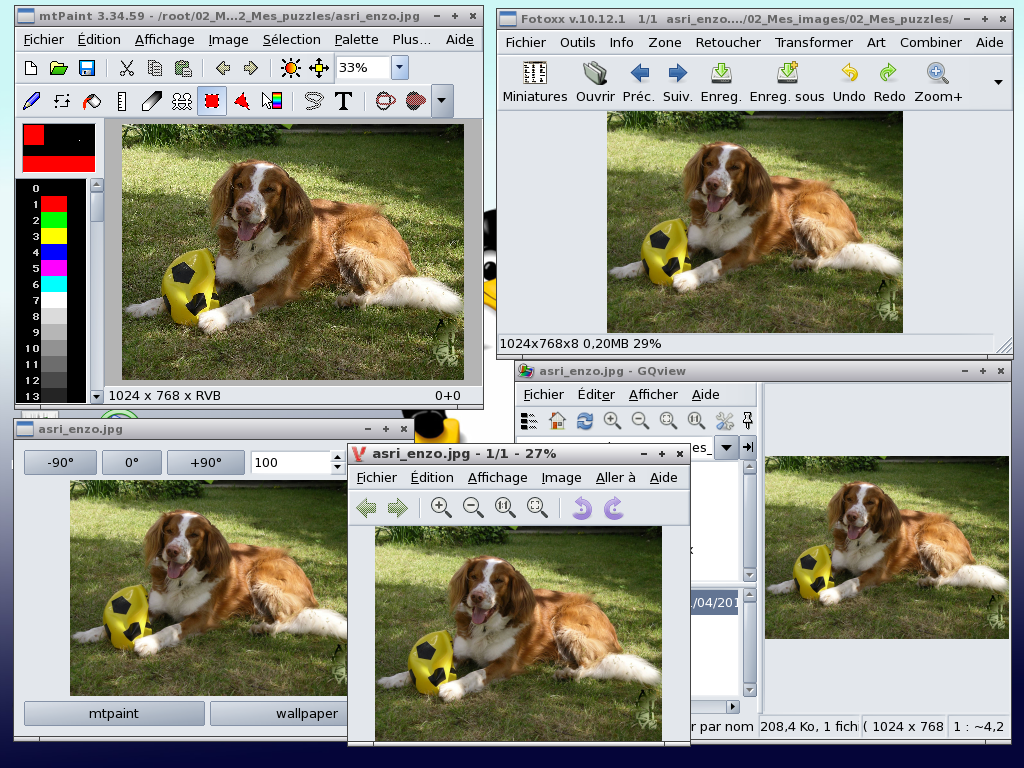The height and width of the screenshot is (768, 1024).
Task: Select the red-triangle polygon selection tool
Action: 242,101
